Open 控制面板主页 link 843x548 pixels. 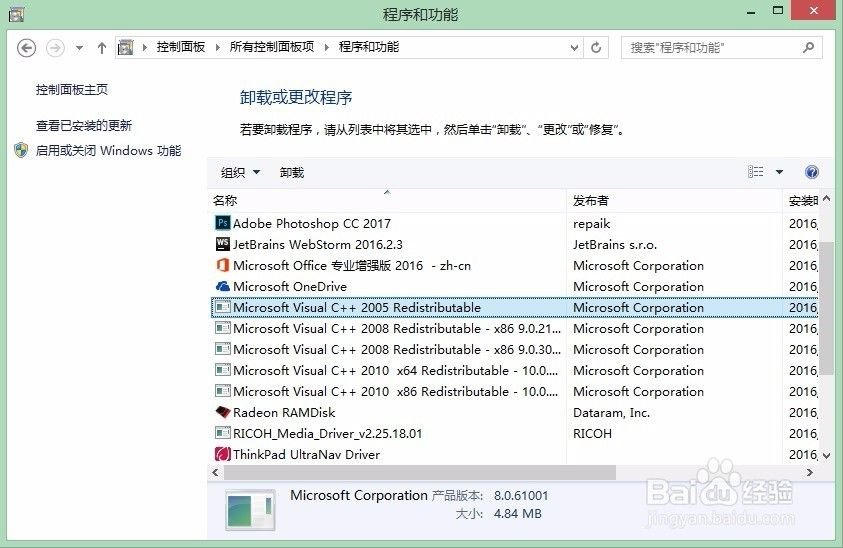coord(72,89)
